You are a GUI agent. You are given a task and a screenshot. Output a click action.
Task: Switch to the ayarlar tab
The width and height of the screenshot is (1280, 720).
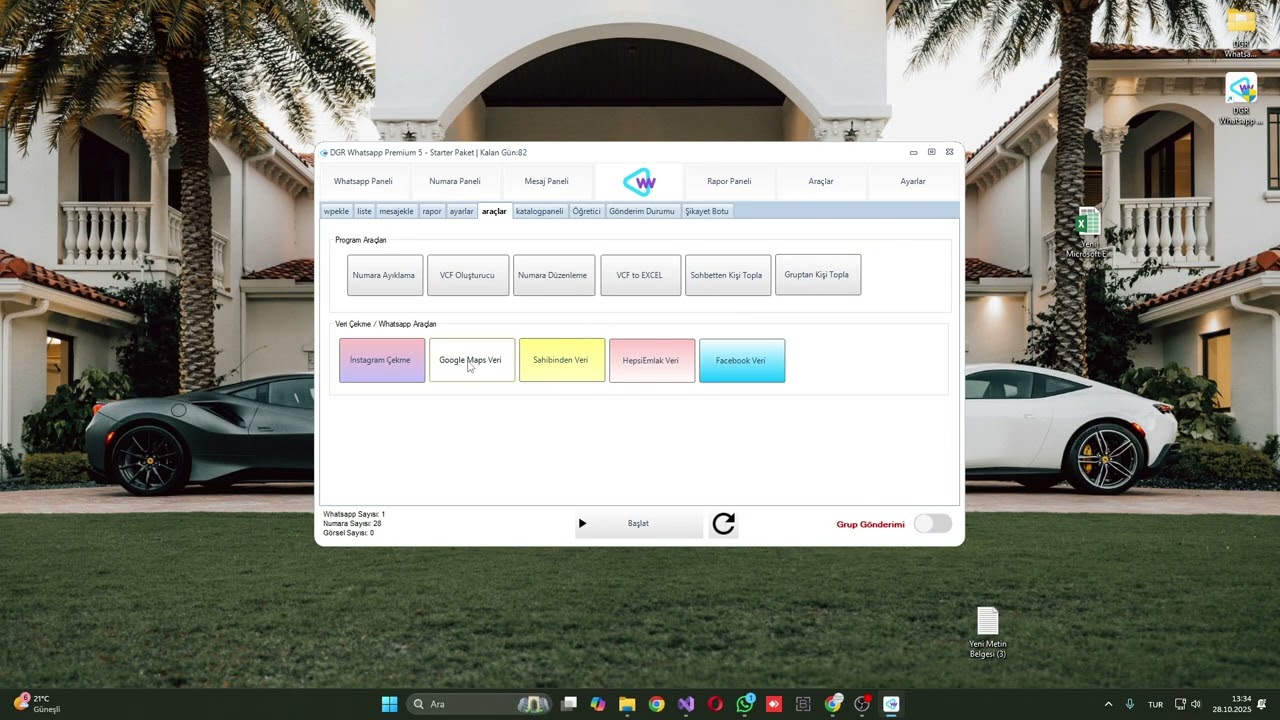click(x=461, y=211)
